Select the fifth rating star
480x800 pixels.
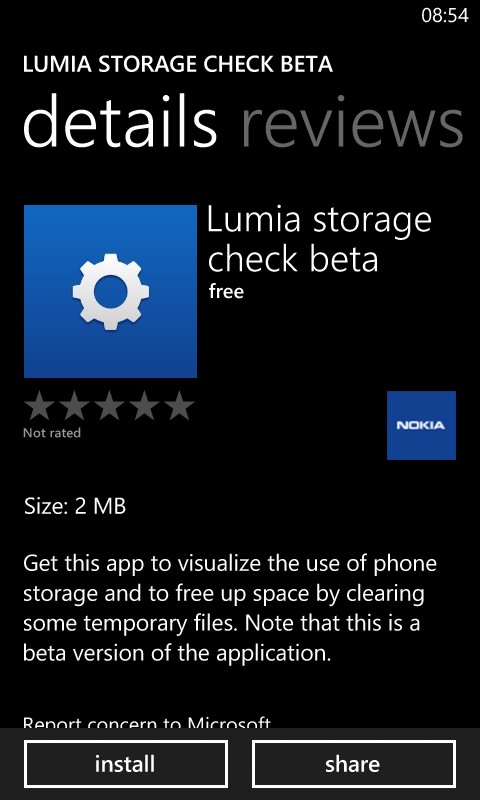coord(179,406)
